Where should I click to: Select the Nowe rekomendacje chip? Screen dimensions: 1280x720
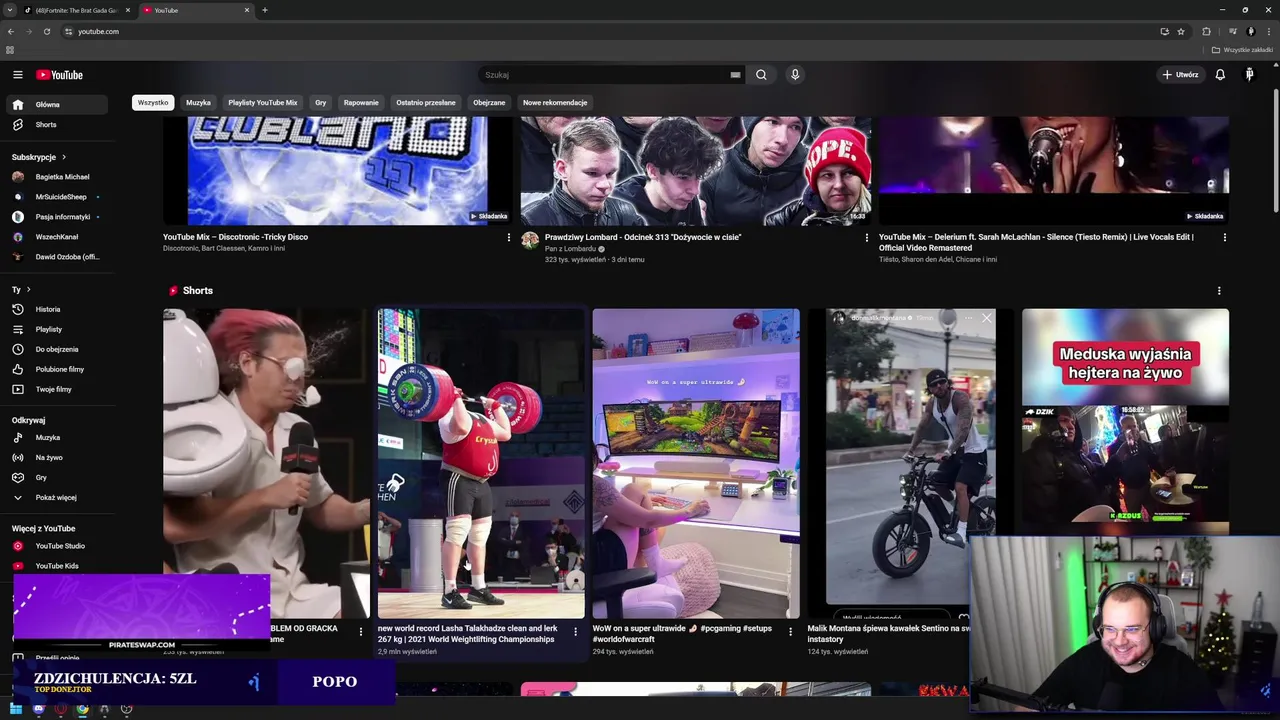(555, 102)
